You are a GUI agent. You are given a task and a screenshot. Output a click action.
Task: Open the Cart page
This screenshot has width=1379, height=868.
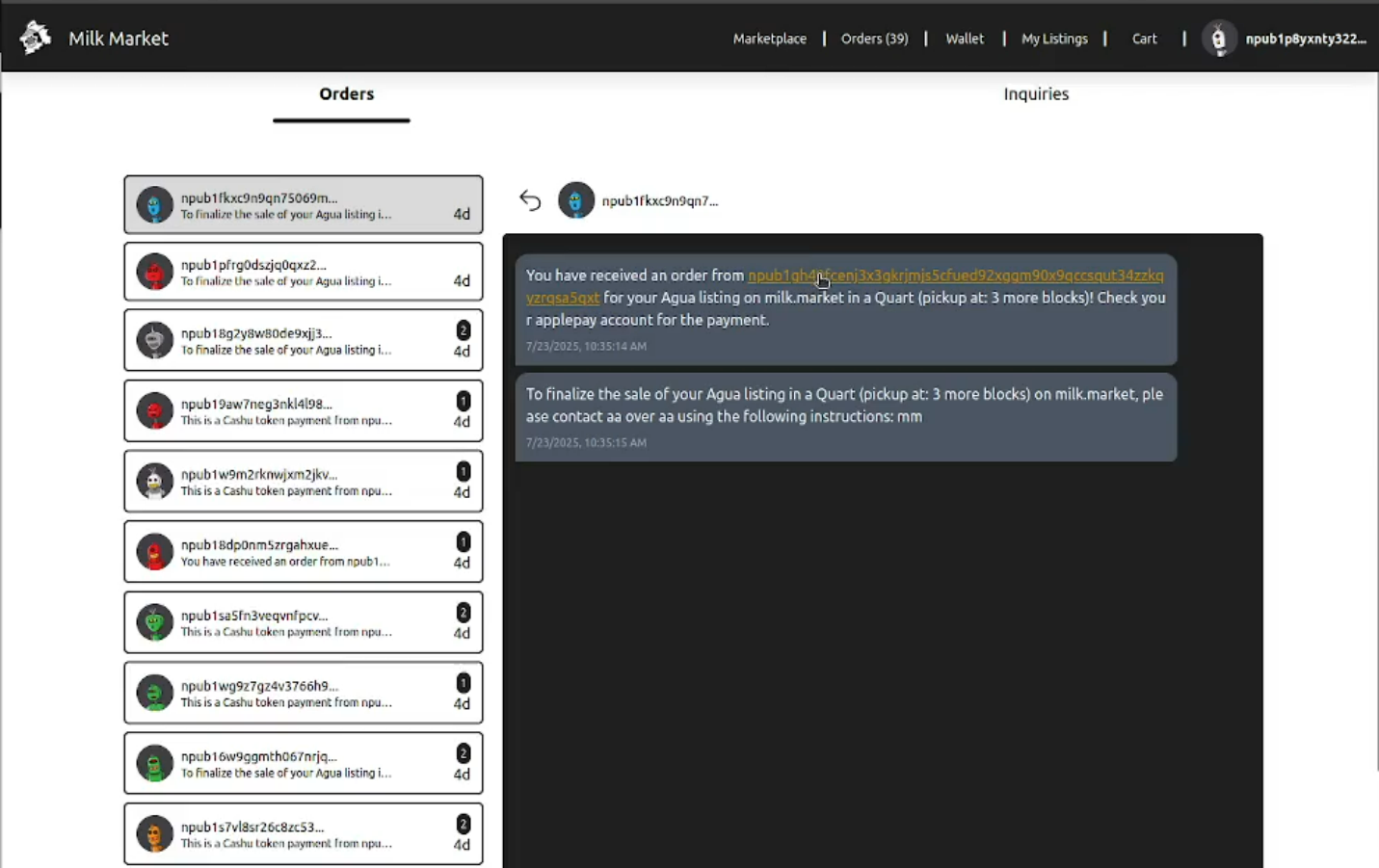point(1144,39)
